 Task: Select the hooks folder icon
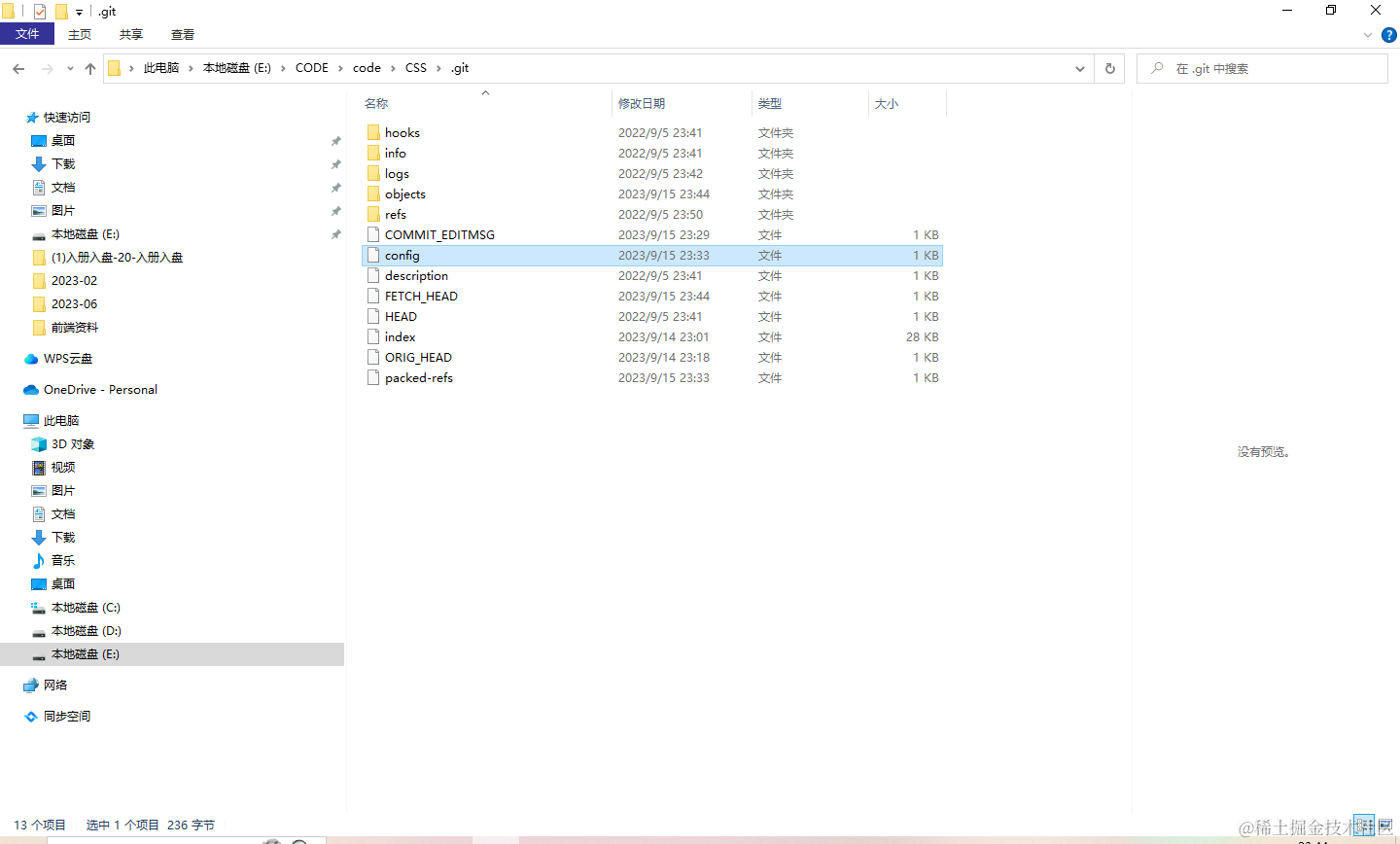click(373, 133)
